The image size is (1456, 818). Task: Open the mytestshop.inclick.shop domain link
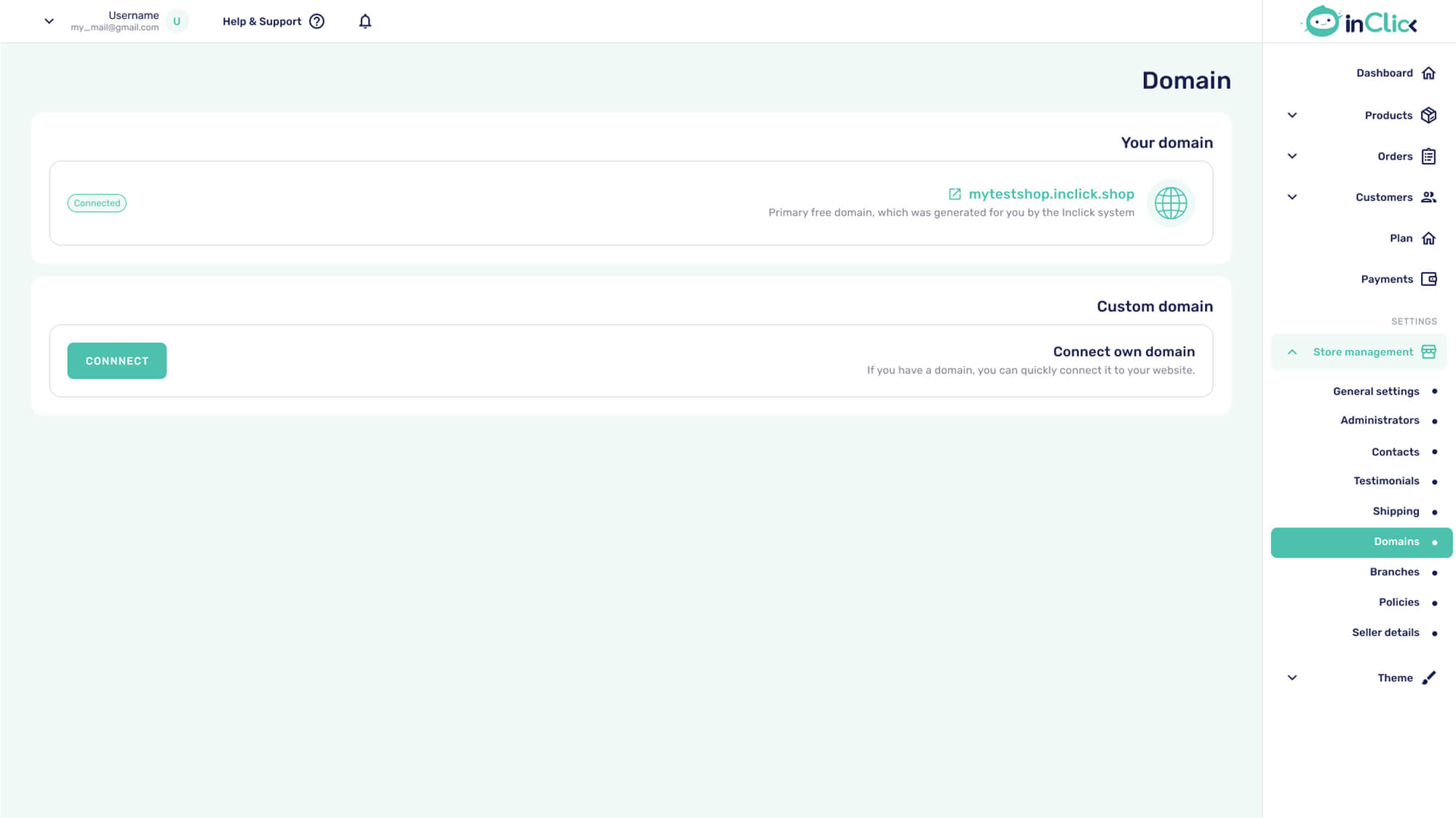pyautogui.click(x=1051, y=194)
